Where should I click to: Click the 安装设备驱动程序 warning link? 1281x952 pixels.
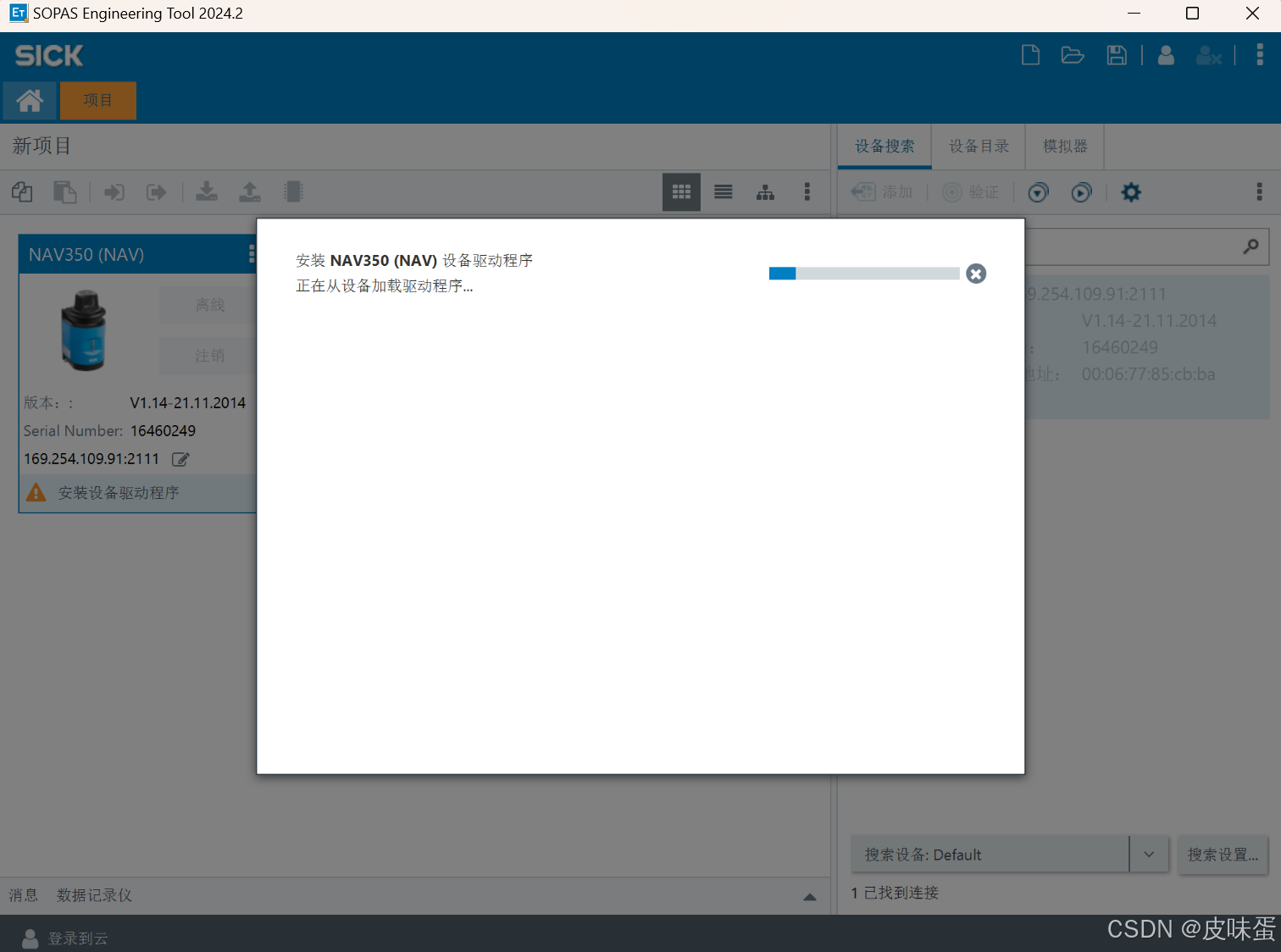tap(119, 493)
